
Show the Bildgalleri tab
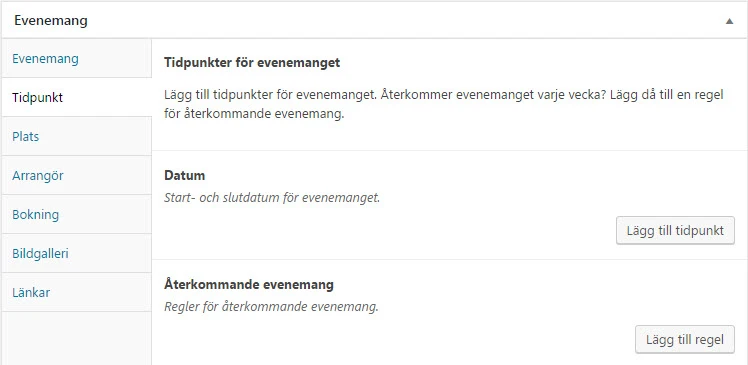[x=76, y=253]
